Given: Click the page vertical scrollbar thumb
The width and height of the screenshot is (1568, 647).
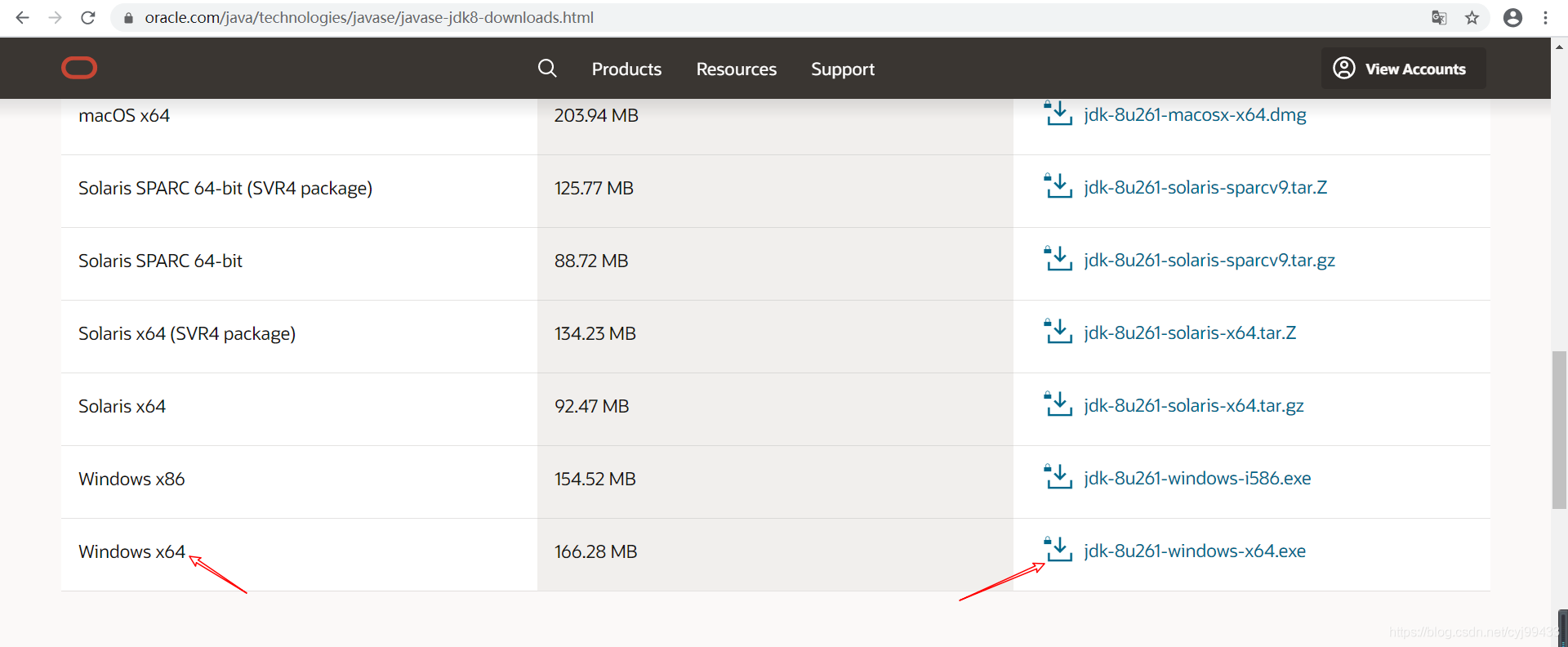Looking at the screenshot, I should [x=1559, y=430].
